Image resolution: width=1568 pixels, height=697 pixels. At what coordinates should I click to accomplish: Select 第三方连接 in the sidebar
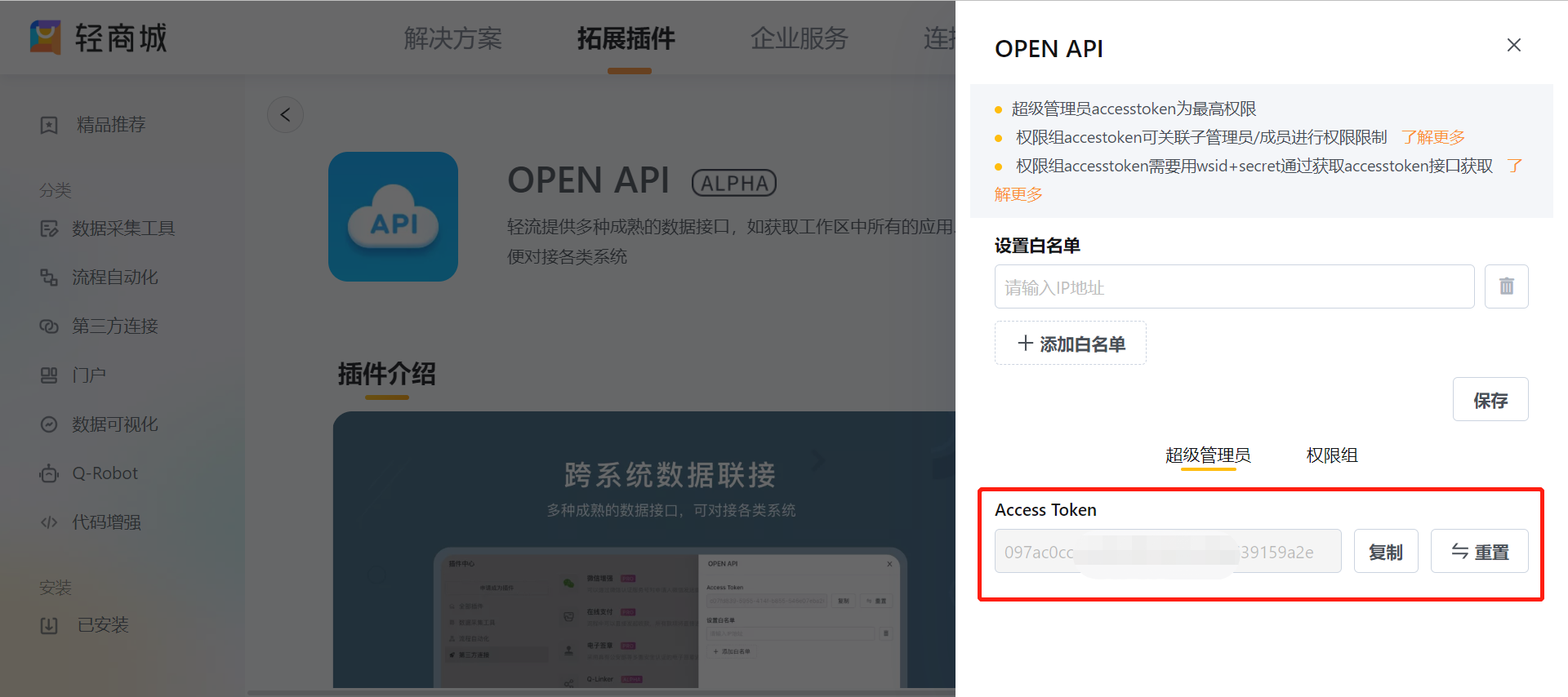click(x=114, y=326)
